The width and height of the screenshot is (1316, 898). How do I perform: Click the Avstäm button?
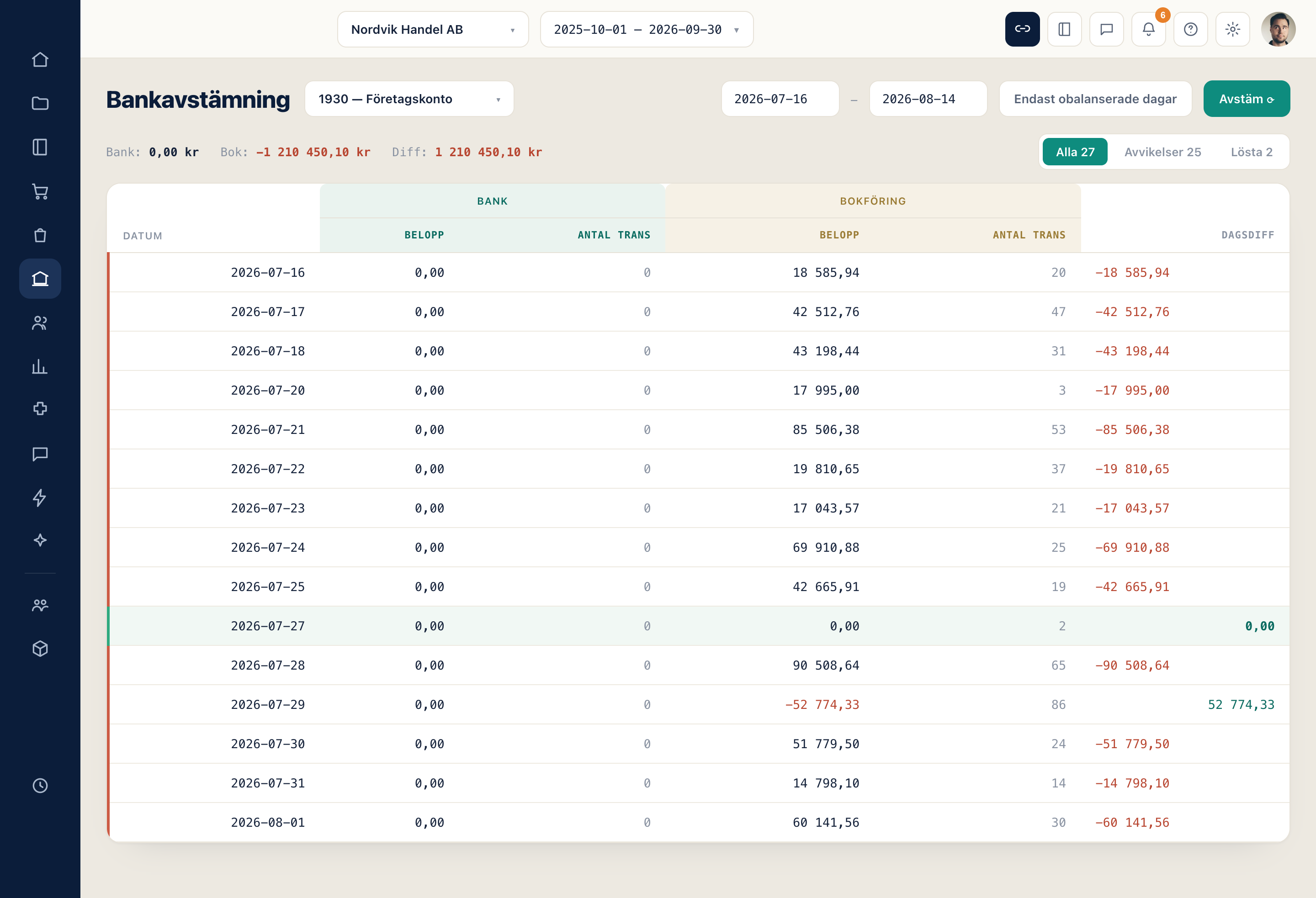click(1247, 99)
